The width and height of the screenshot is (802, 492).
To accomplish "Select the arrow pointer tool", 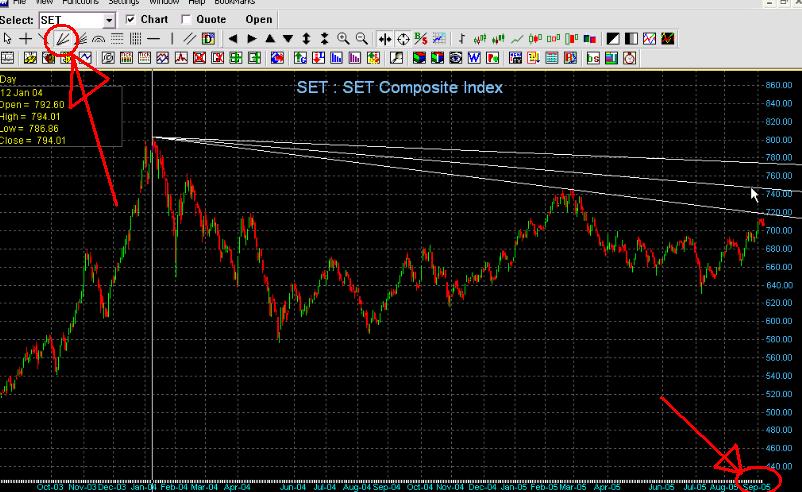I will click(x=7, y=39).
